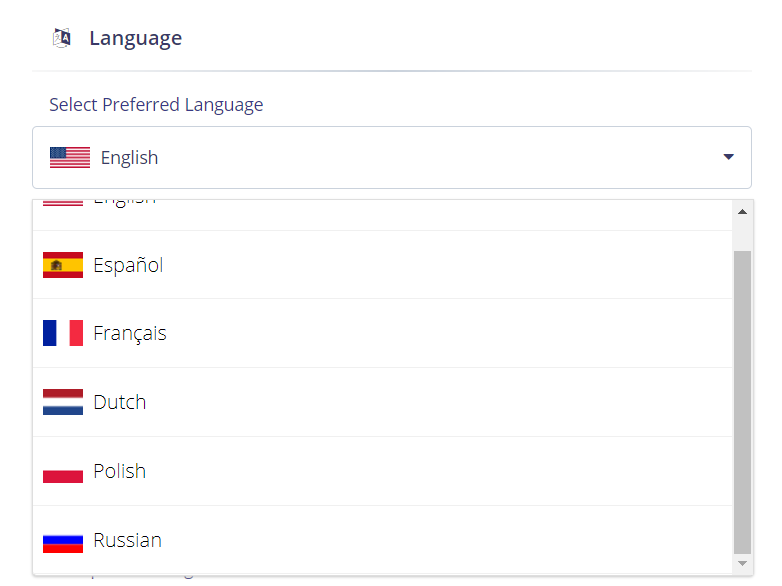Click the US flag in selected language box
The image size is (782, 586).
70,158
